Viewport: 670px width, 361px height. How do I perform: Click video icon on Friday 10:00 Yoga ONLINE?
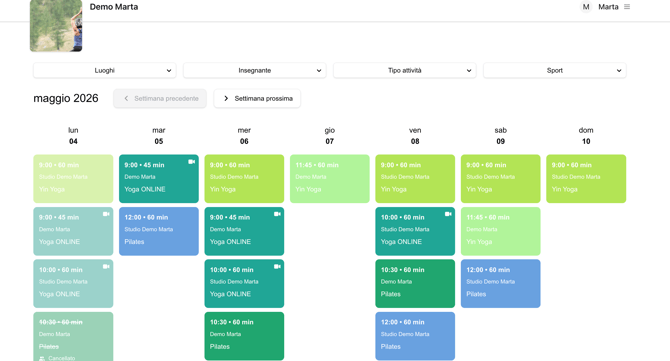click(448, 214)
